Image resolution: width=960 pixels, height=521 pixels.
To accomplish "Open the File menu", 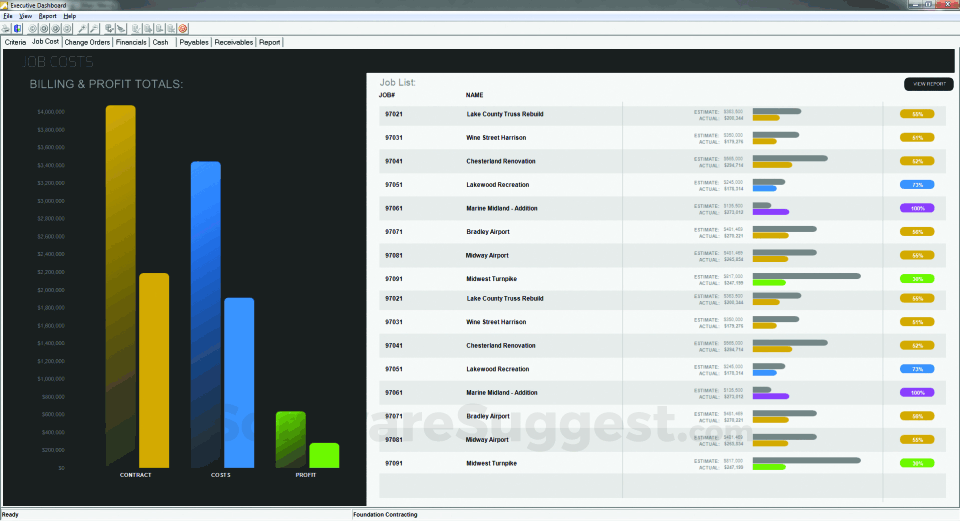I will coord(8,16).
